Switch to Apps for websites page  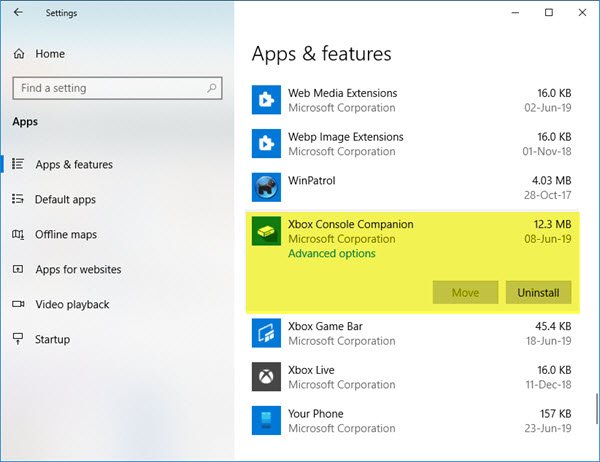[78, 269]
